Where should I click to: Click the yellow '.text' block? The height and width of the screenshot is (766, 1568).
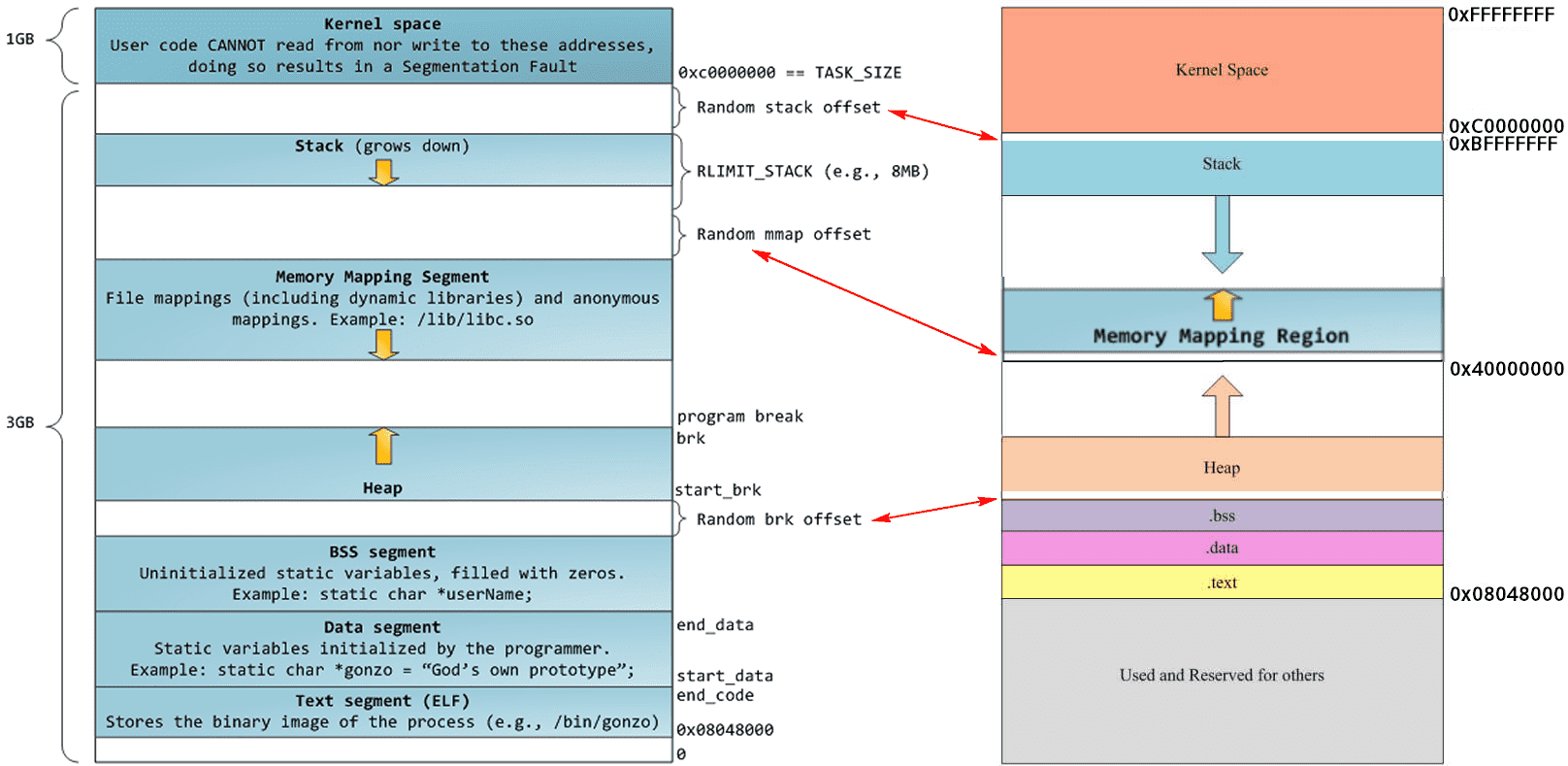tap(1223, 583)
